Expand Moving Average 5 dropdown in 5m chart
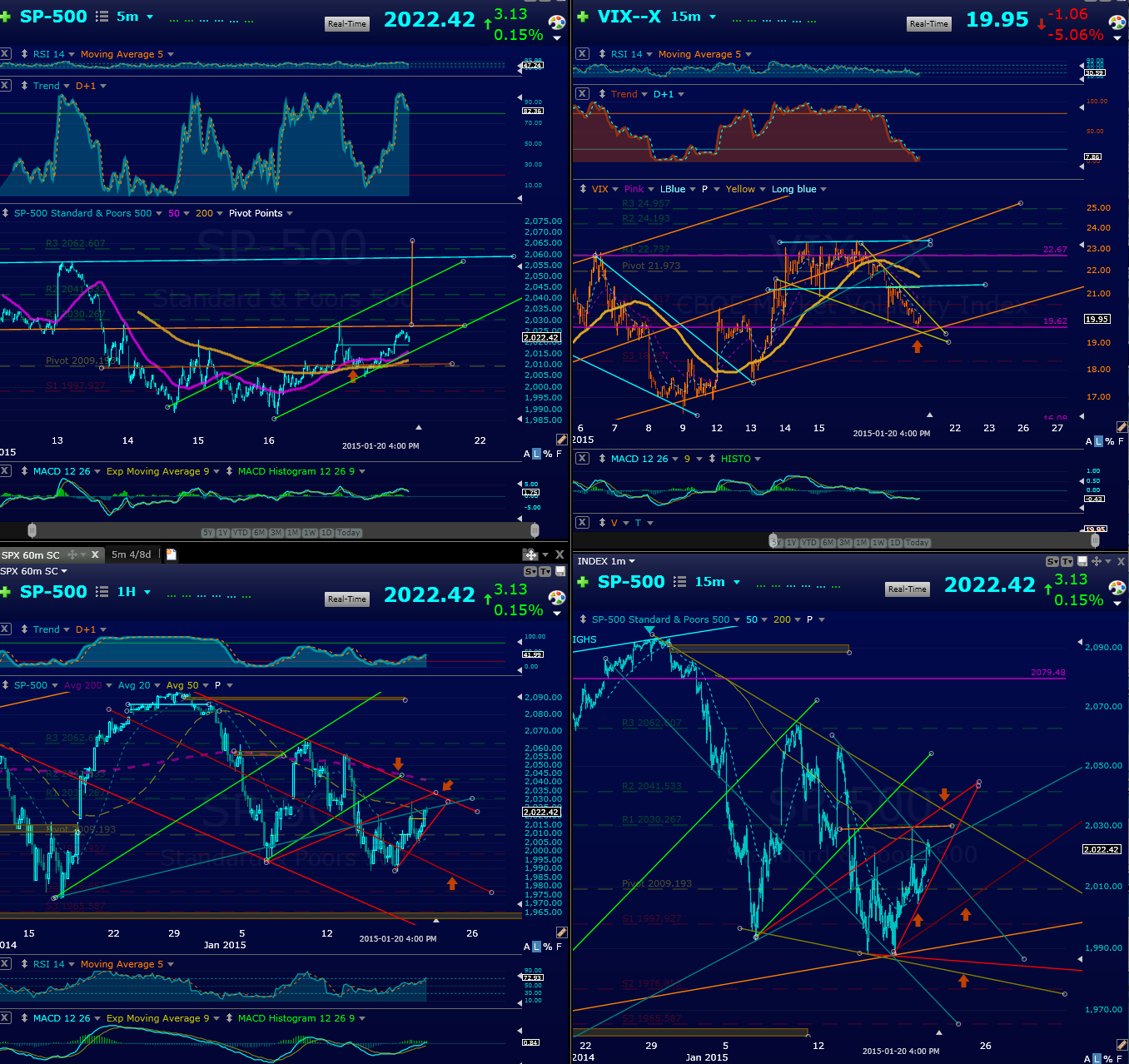The height and width of the screenshot is (1064, 1129). 171,54
